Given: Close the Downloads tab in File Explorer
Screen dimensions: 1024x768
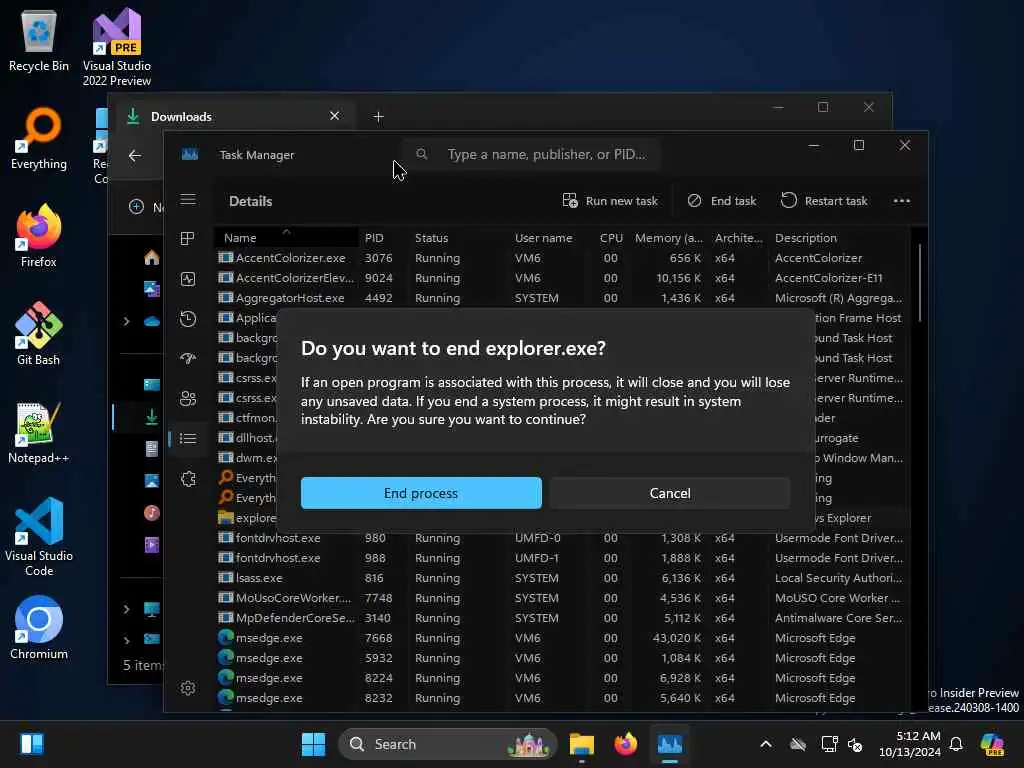Looking at the screenshot, I should pyautogui.click(x=334, y=116).
